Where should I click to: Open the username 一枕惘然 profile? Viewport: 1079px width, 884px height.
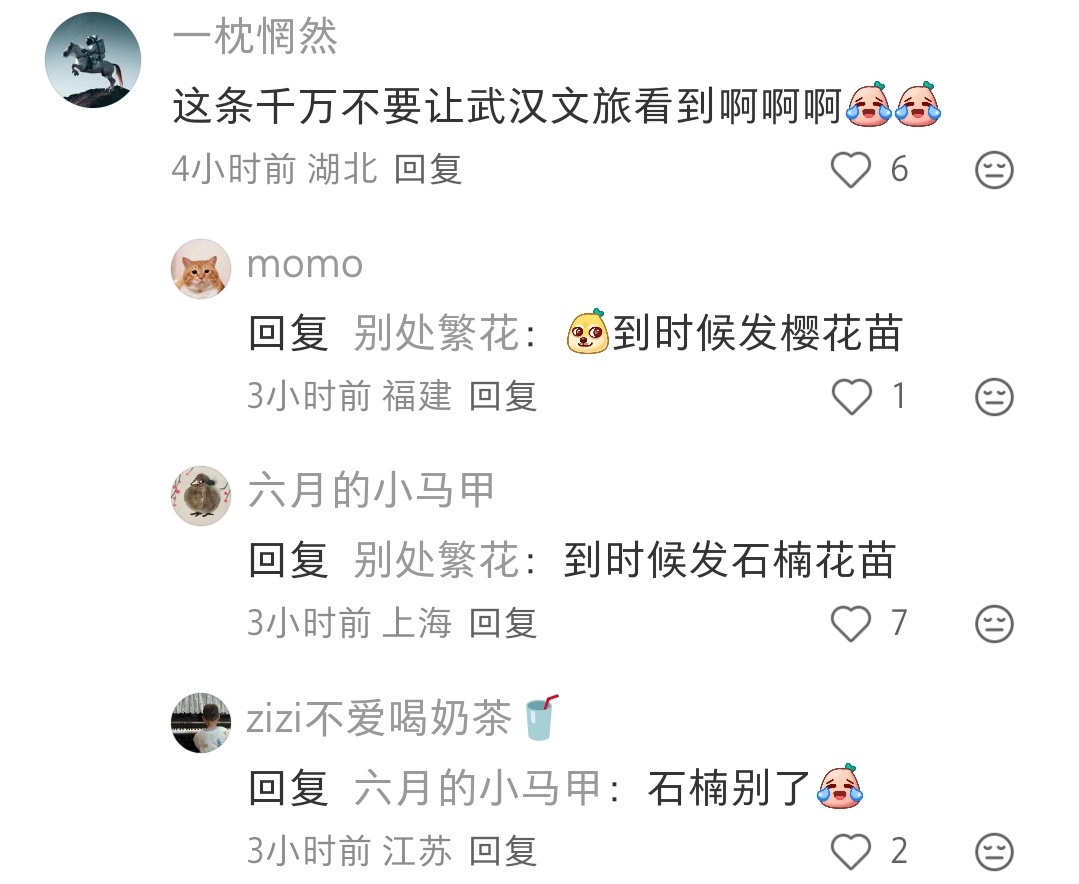click(255, 36)
